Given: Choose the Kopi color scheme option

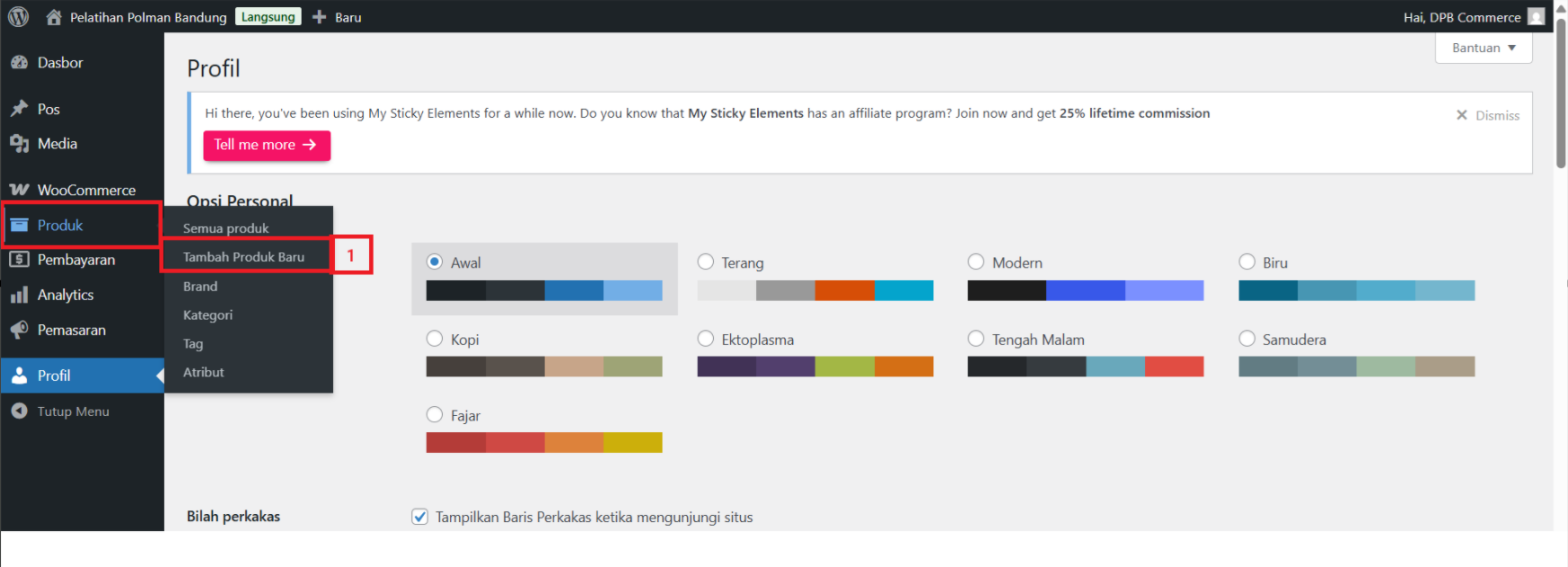Looking at the screenshot, I should 435,339.
